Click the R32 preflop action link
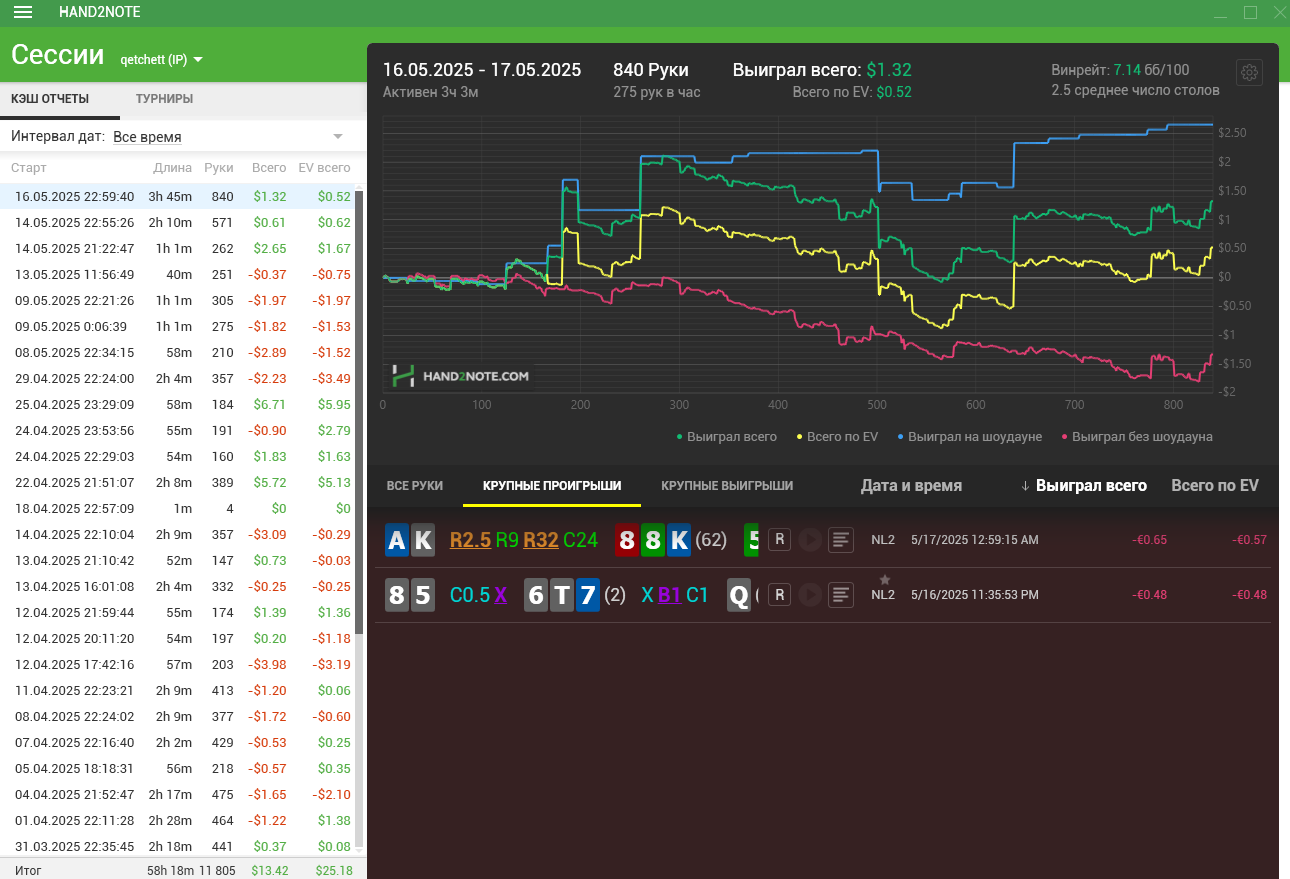1290x879 pixels. 540,541
